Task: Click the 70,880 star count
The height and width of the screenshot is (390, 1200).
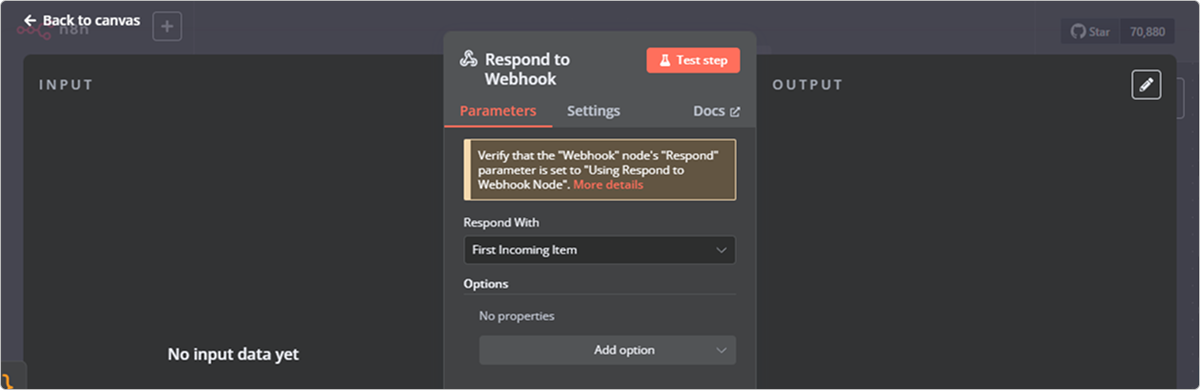Action: point(1147,32)
